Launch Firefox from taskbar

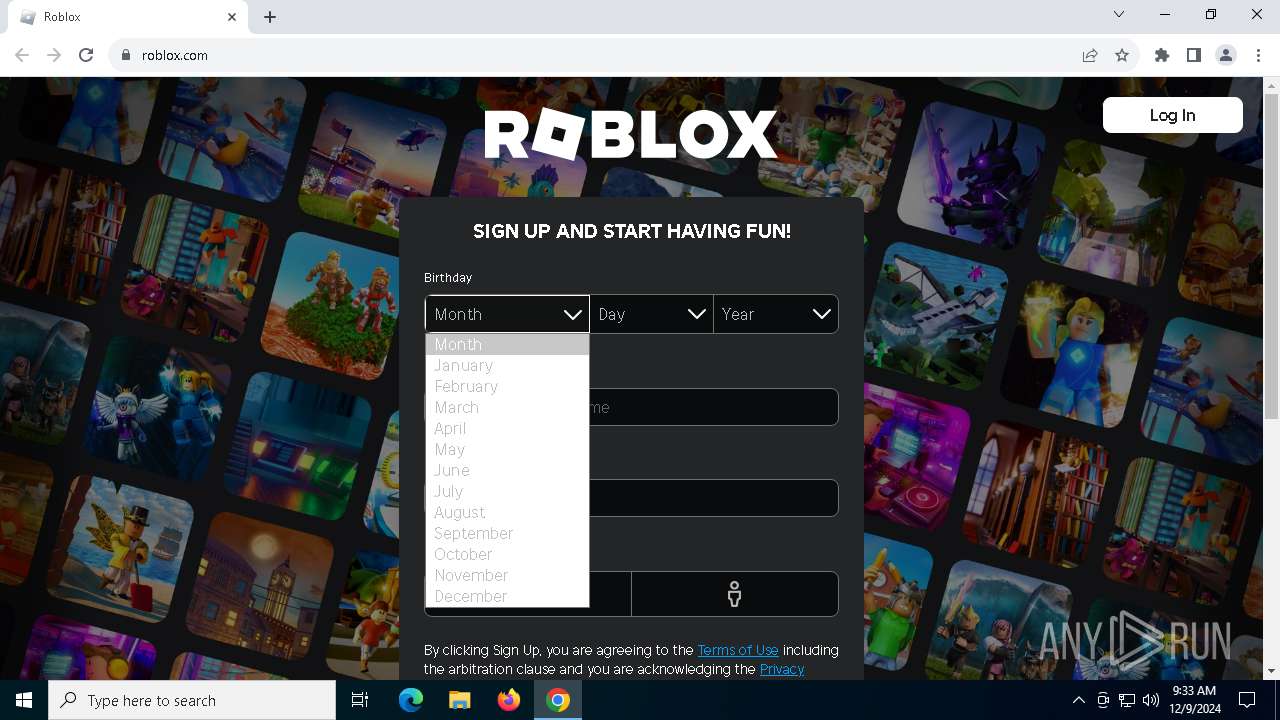pyautogui.click(x=509, y=700)
